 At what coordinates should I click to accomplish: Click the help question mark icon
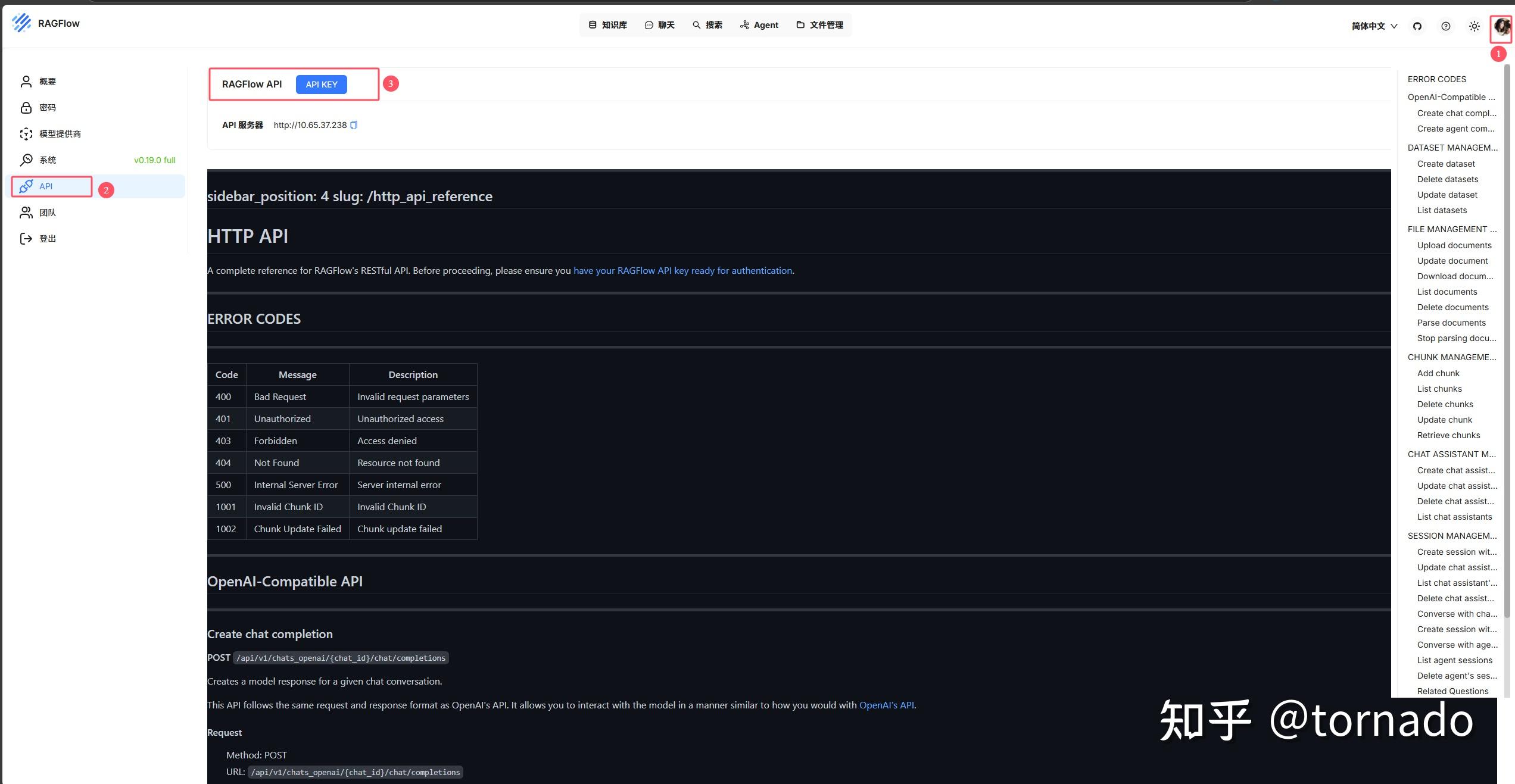click(1446, 26)
